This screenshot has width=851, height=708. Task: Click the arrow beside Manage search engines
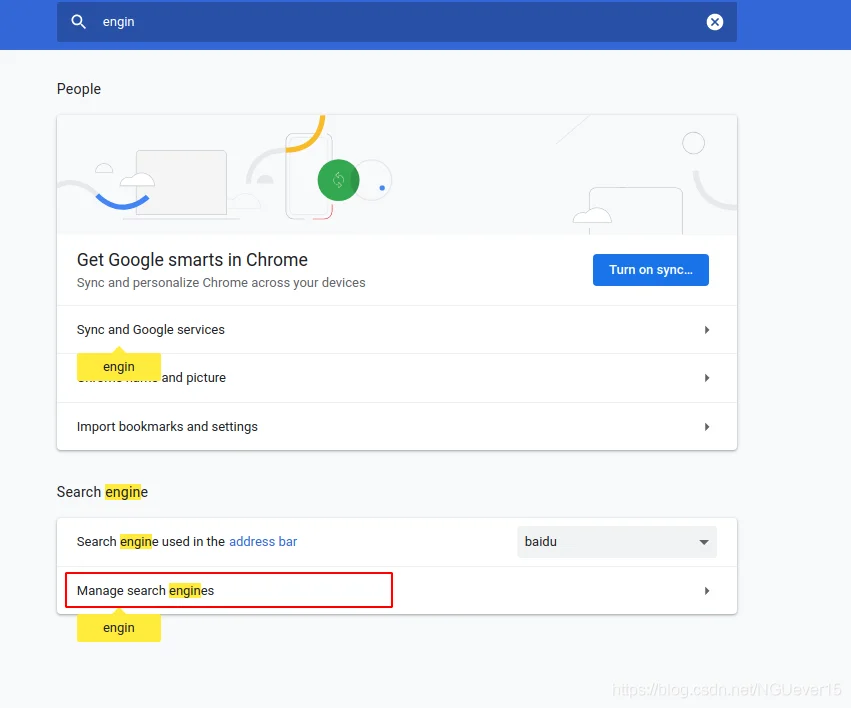pyautogui.click(x=707, y=591)
